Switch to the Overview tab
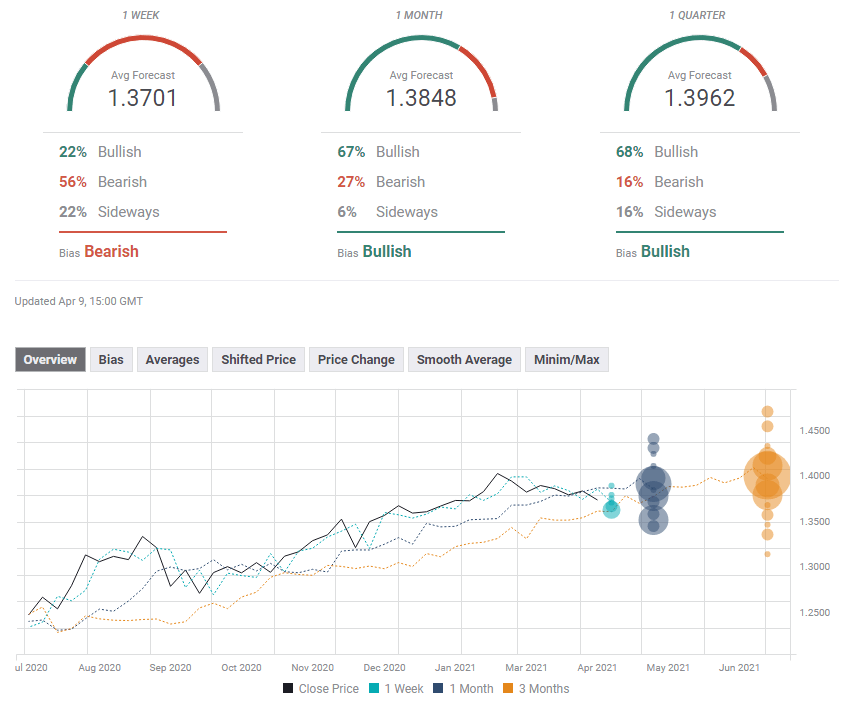Viewport: 847px width, 704px height. click(x=50, y=360)
